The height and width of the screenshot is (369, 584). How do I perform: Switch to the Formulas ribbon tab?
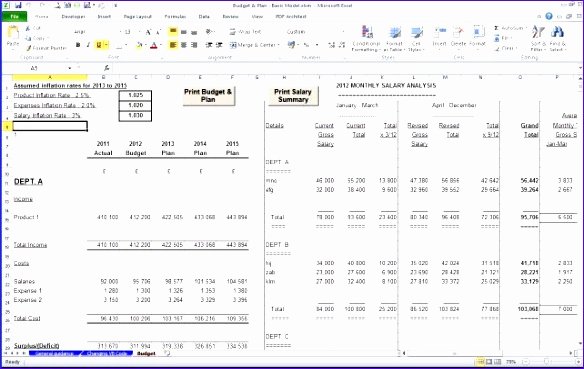(x=175, y=16)
